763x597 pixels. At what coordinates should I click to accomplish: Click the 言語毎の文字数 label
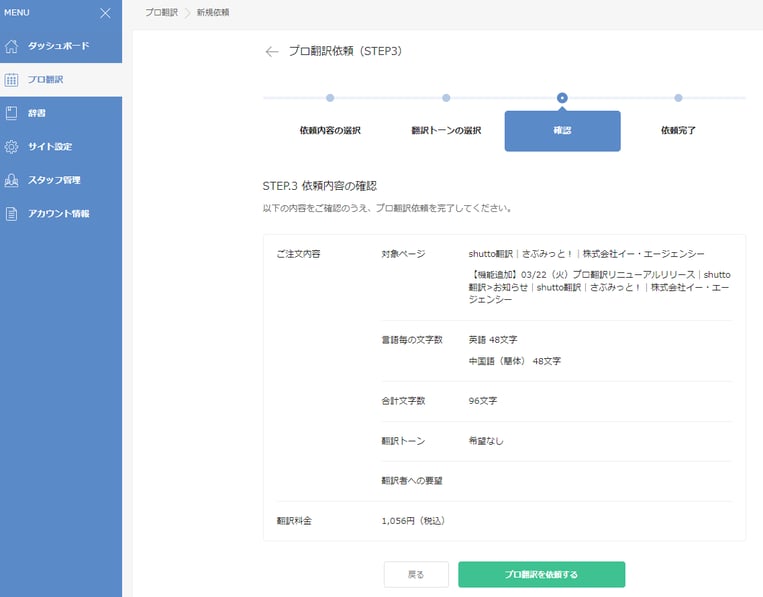[412, 340]
